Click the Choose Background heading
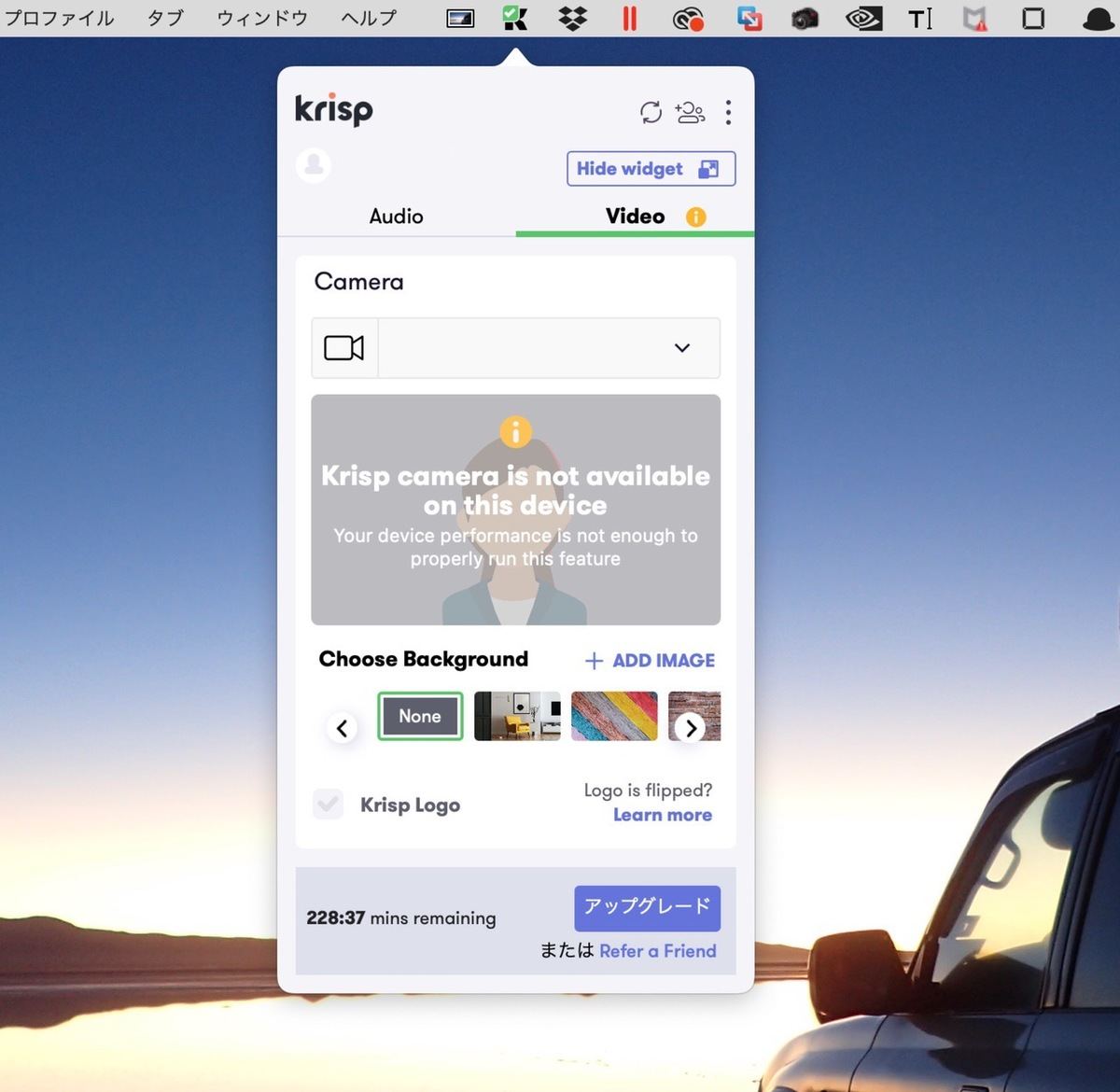The height and width of the screenshot is (1092, 1120). coord(424,659)
